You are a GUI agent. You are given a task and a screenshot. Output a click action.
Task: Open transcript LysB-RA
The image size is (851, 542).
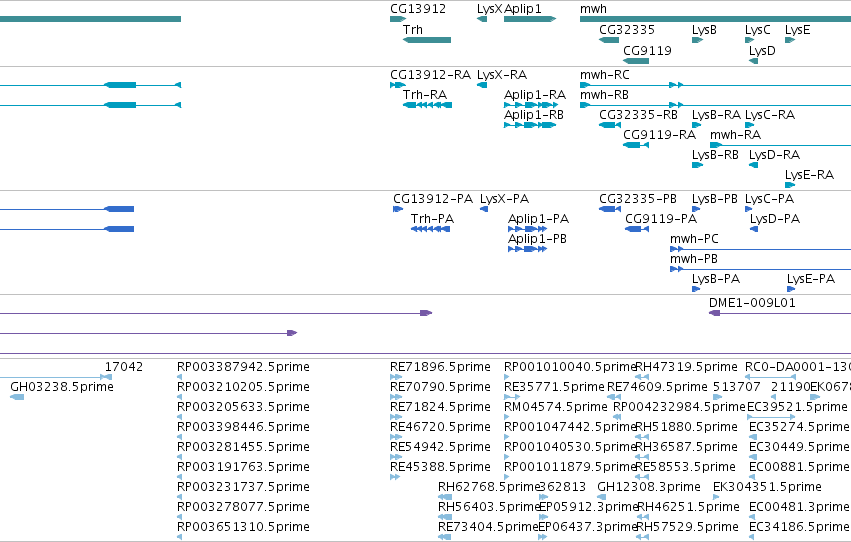coord(716,114)
